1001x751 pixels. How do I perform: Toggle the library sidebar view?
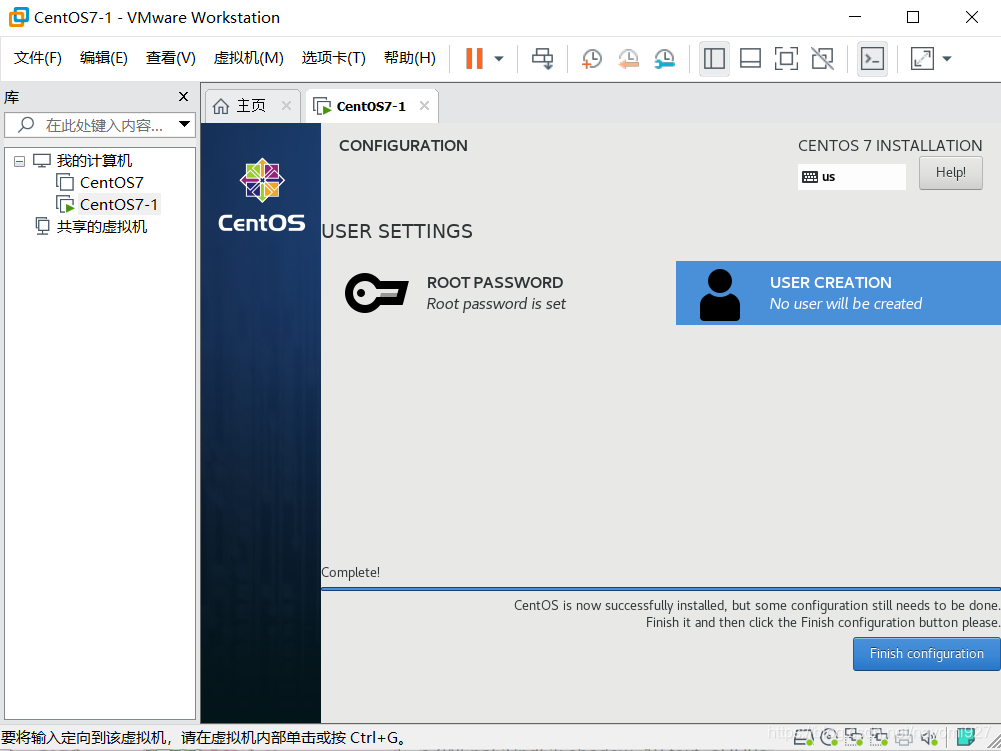click(x=714, y=59)
